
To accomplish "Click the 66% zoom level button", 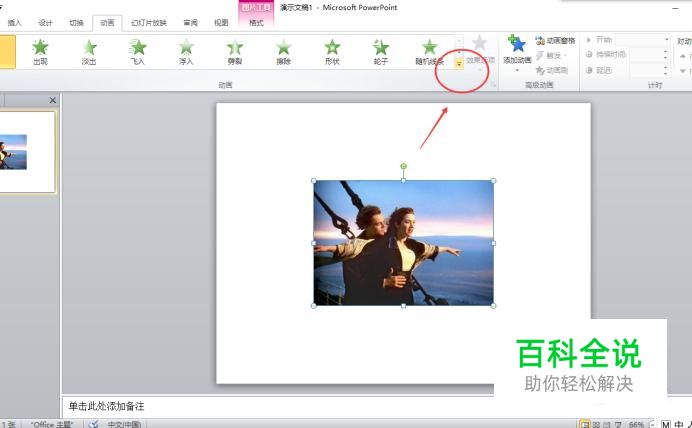I will (636, 424).
